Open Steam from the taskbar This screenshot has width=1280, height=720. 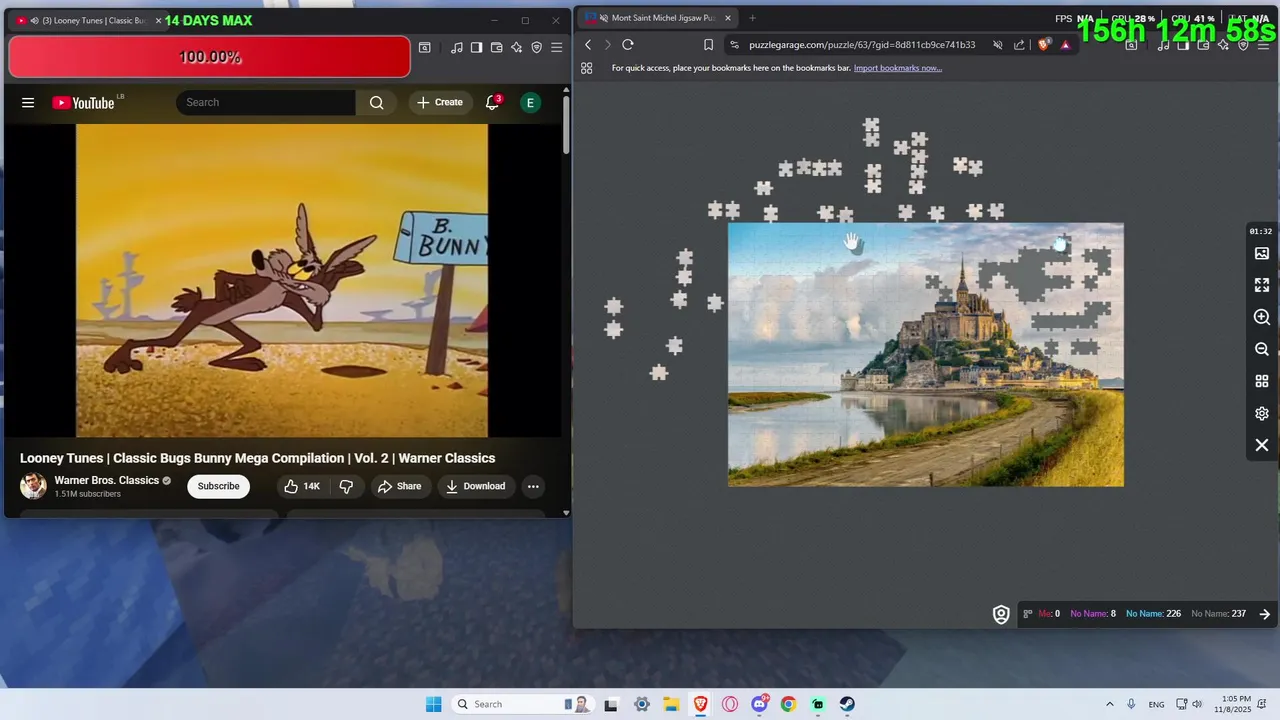pos(847,704)
